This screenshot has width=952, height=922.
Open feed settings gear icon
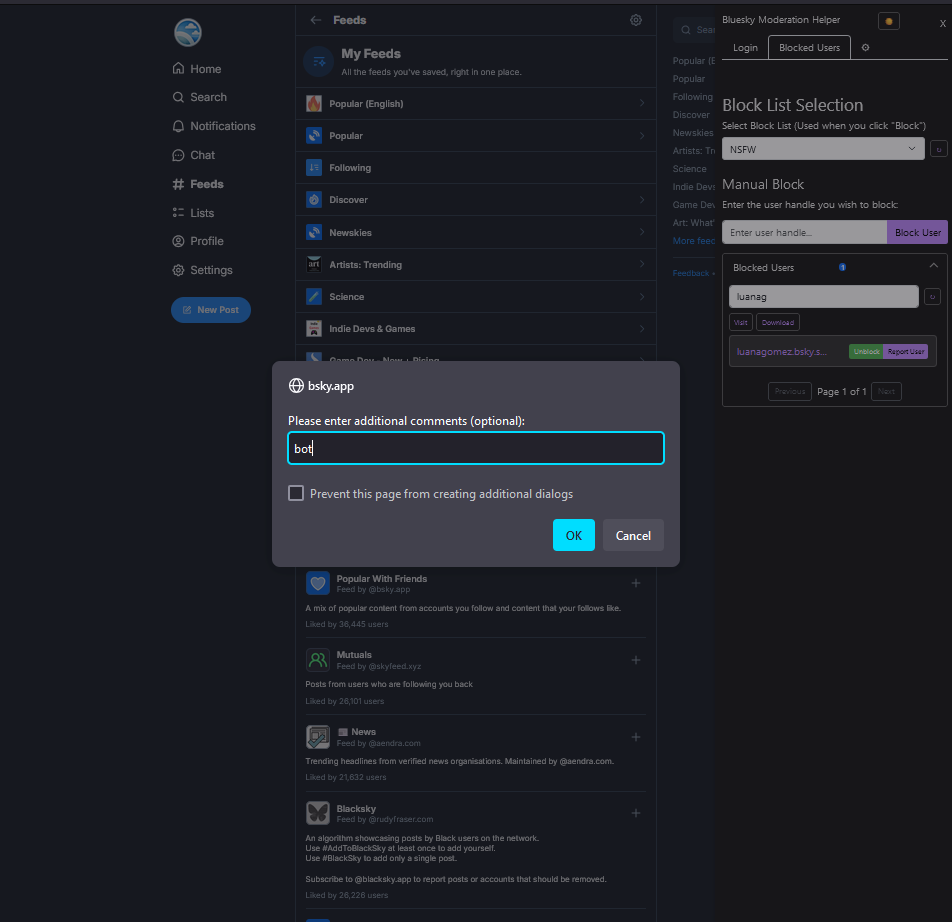636,20
